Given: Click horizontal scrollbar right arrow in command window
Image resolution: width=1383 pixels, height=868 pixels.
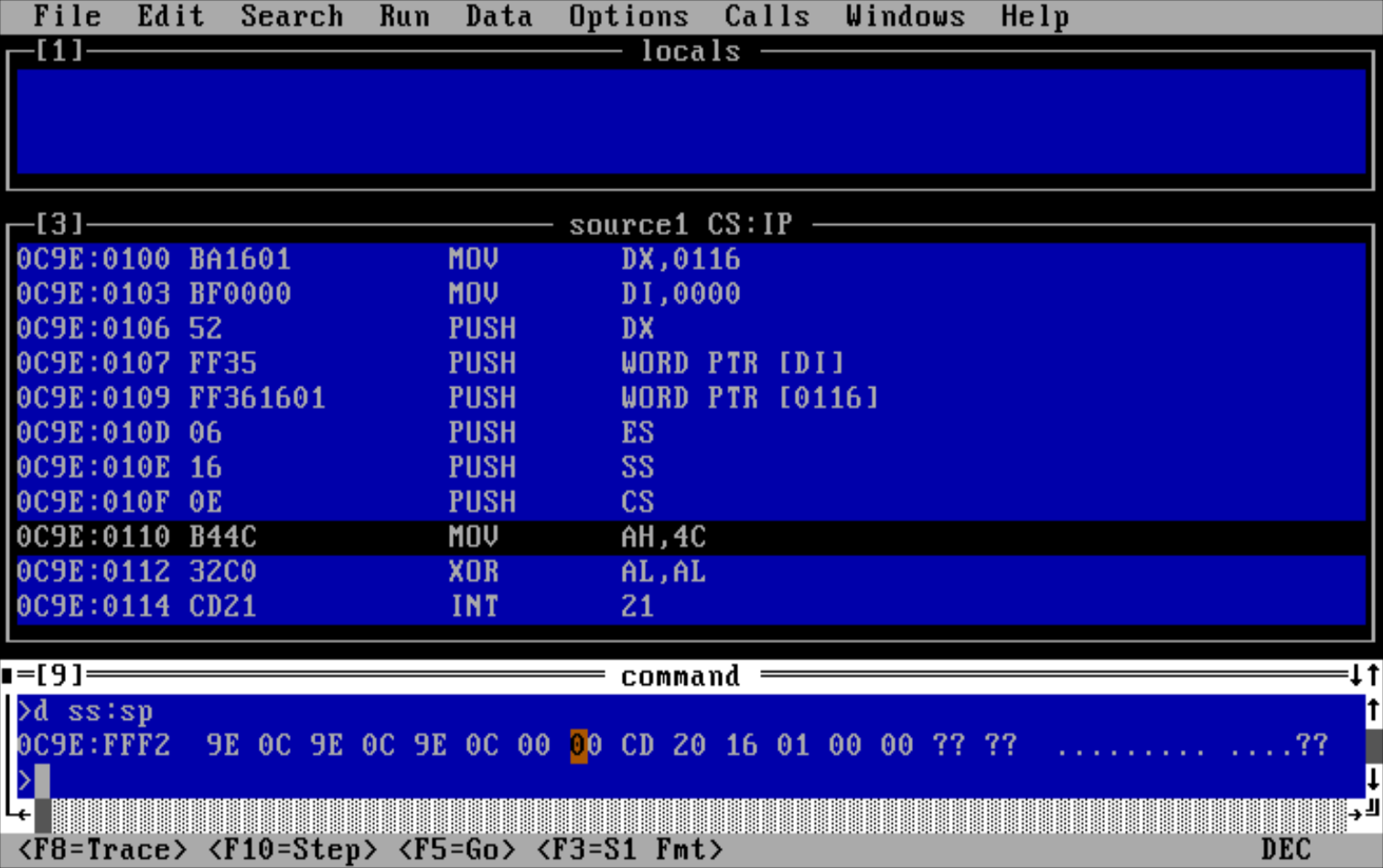Looking at the screenshot, I should (x=1356, y=815).
